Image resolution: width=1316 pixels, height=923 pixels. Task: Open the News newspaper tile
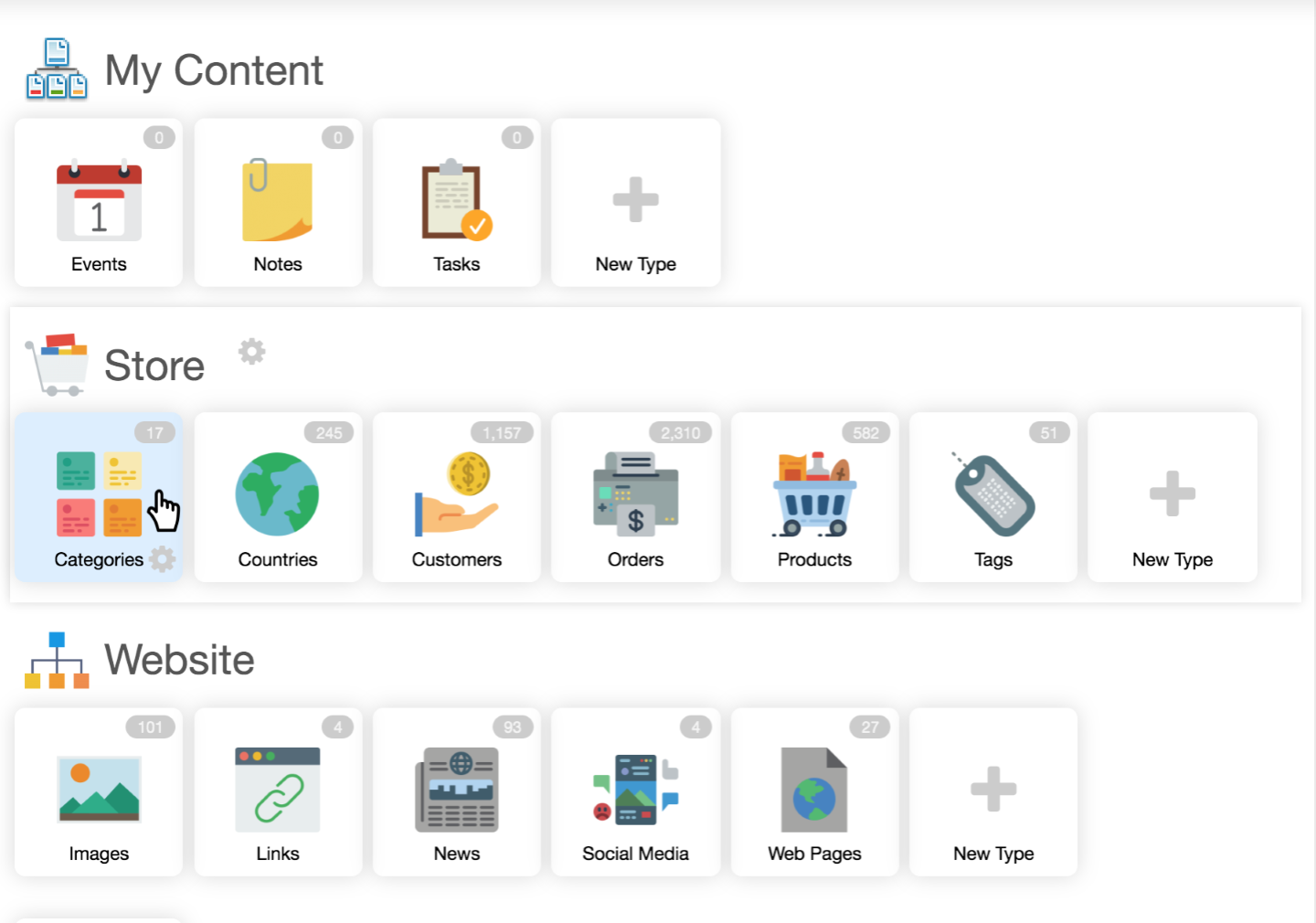pyautogui.click(x=456, y=791)
